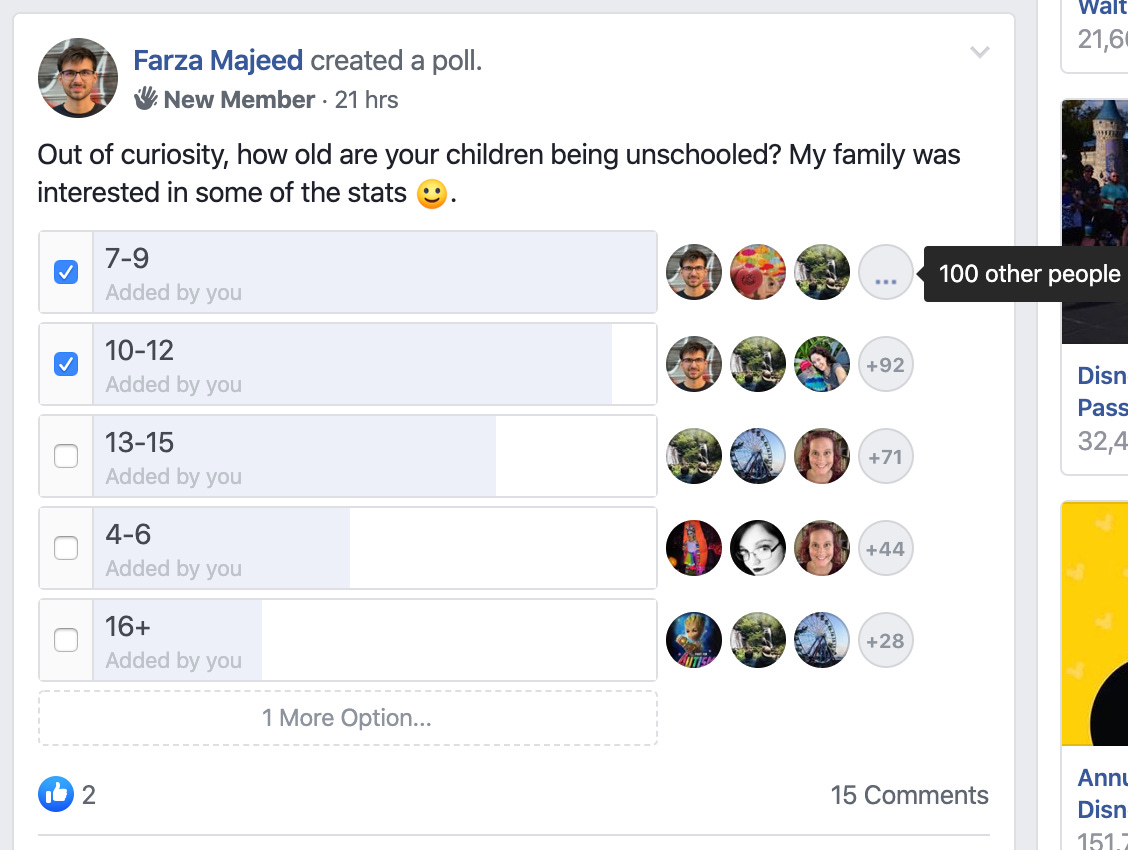Open the +28 voters bubble for 16+
Viewport: 1128px width, 850px height.
(x=886, y=641)
